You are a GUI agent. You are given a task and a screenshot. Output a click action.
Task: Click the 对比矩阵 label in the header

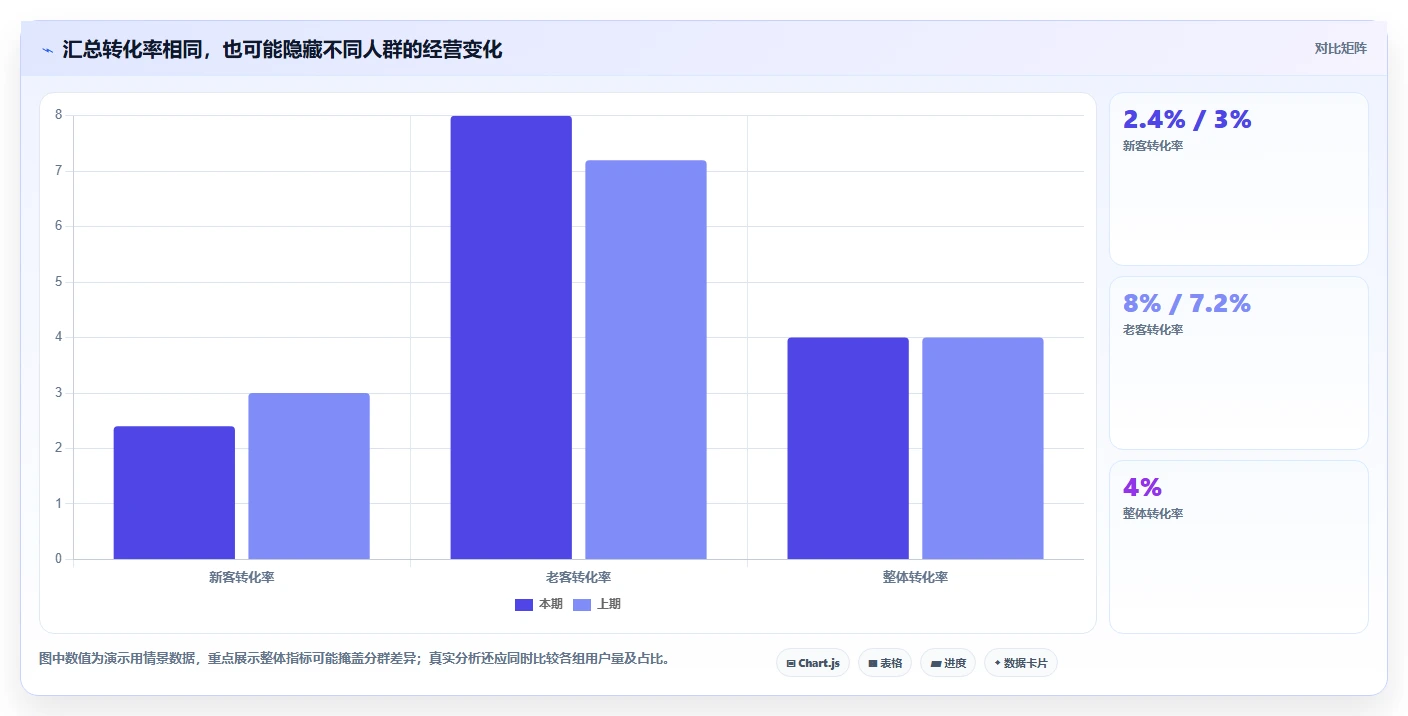tap(1340, 49)
